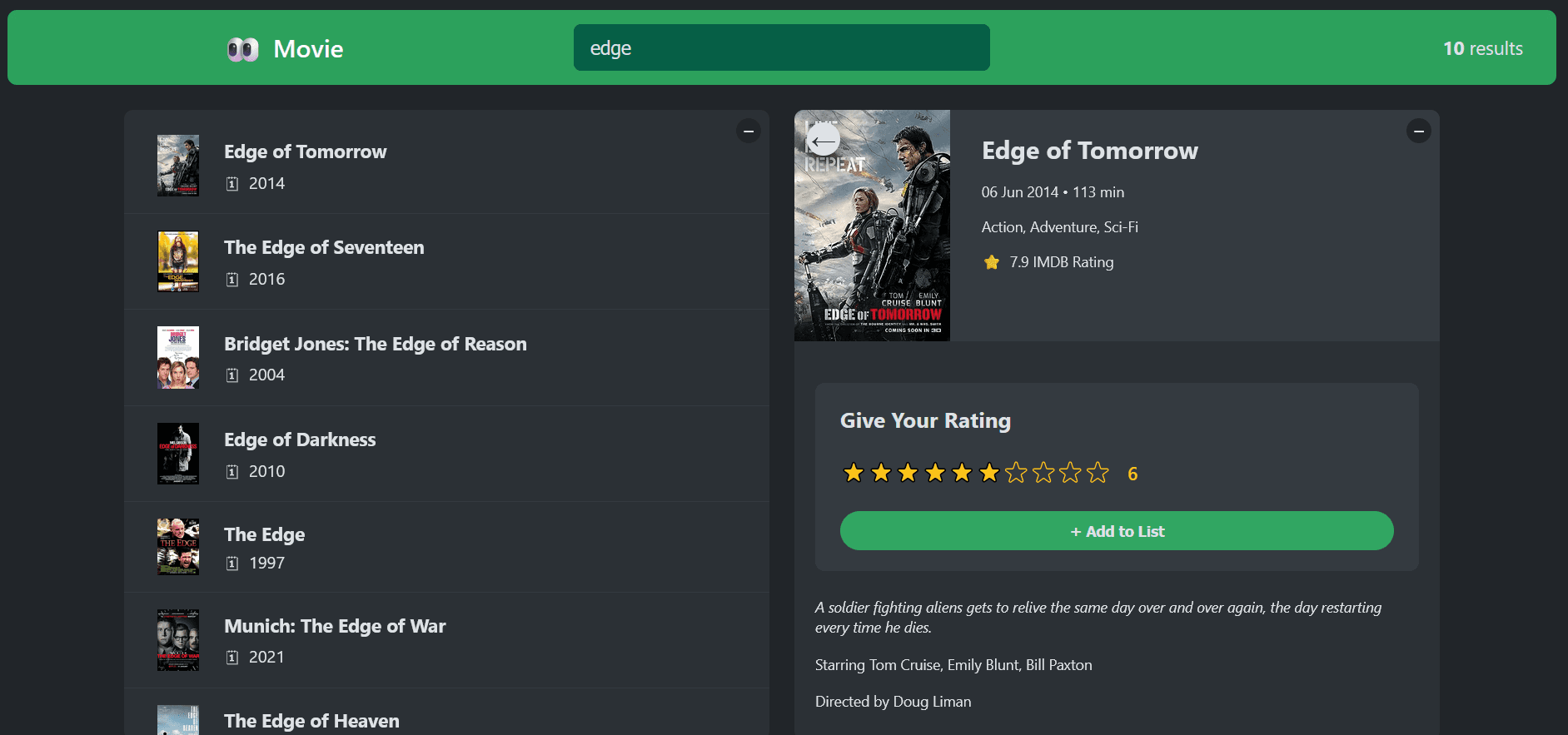The height and width of the screenshot is (735, 1568).
Task: Click the 06 Jun 2014 release date
Action: [1020, 192]
